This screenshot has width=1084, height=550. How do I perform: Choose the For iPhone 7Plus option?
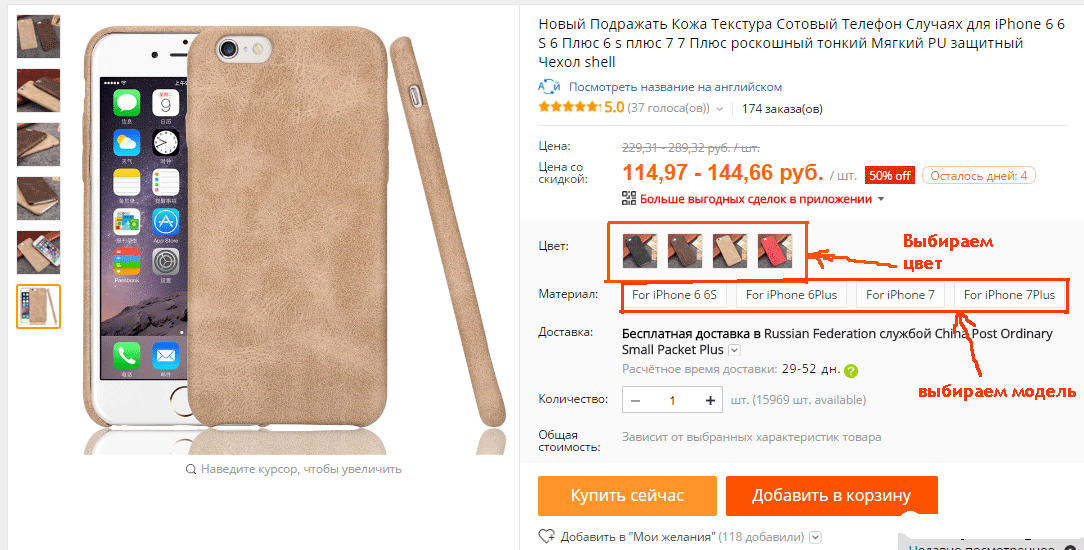pos(1009,295)
